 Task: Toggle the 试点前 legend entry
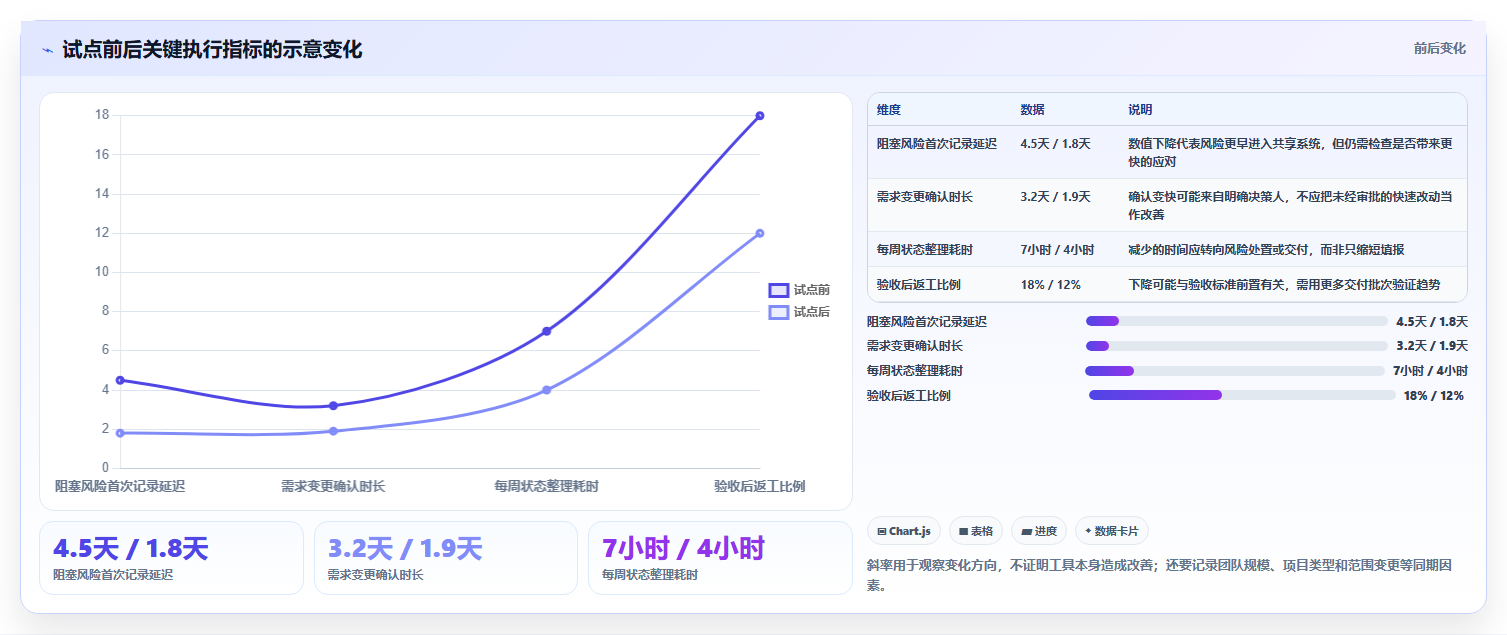click(799, 290)
